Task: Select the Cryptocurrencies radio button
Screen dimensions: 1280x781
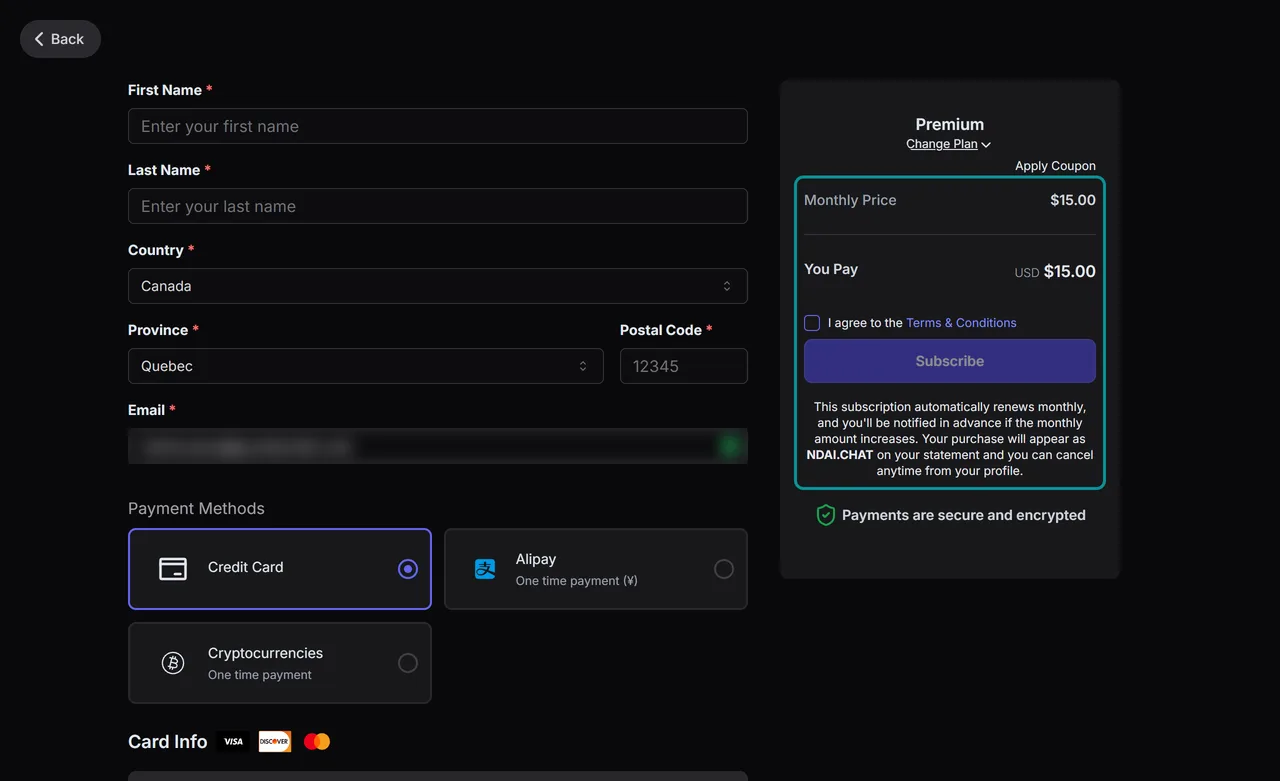Action: (x=408, y=663)
